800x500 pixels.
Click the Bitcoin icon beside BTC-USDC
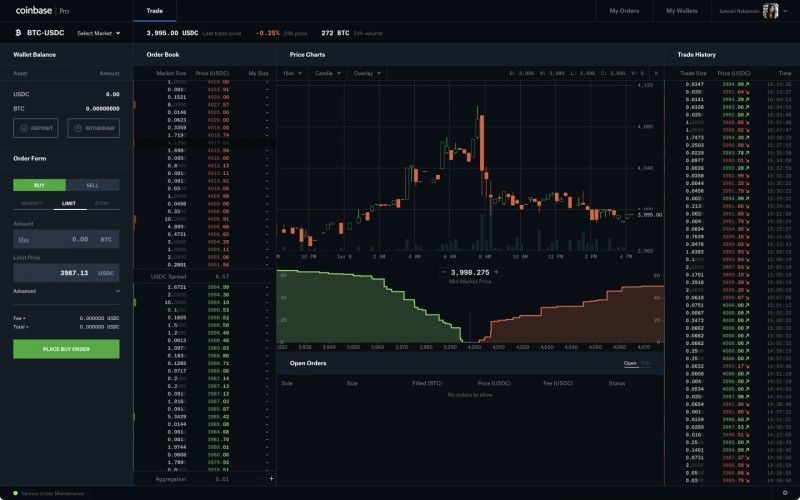[x=17, y=33]
